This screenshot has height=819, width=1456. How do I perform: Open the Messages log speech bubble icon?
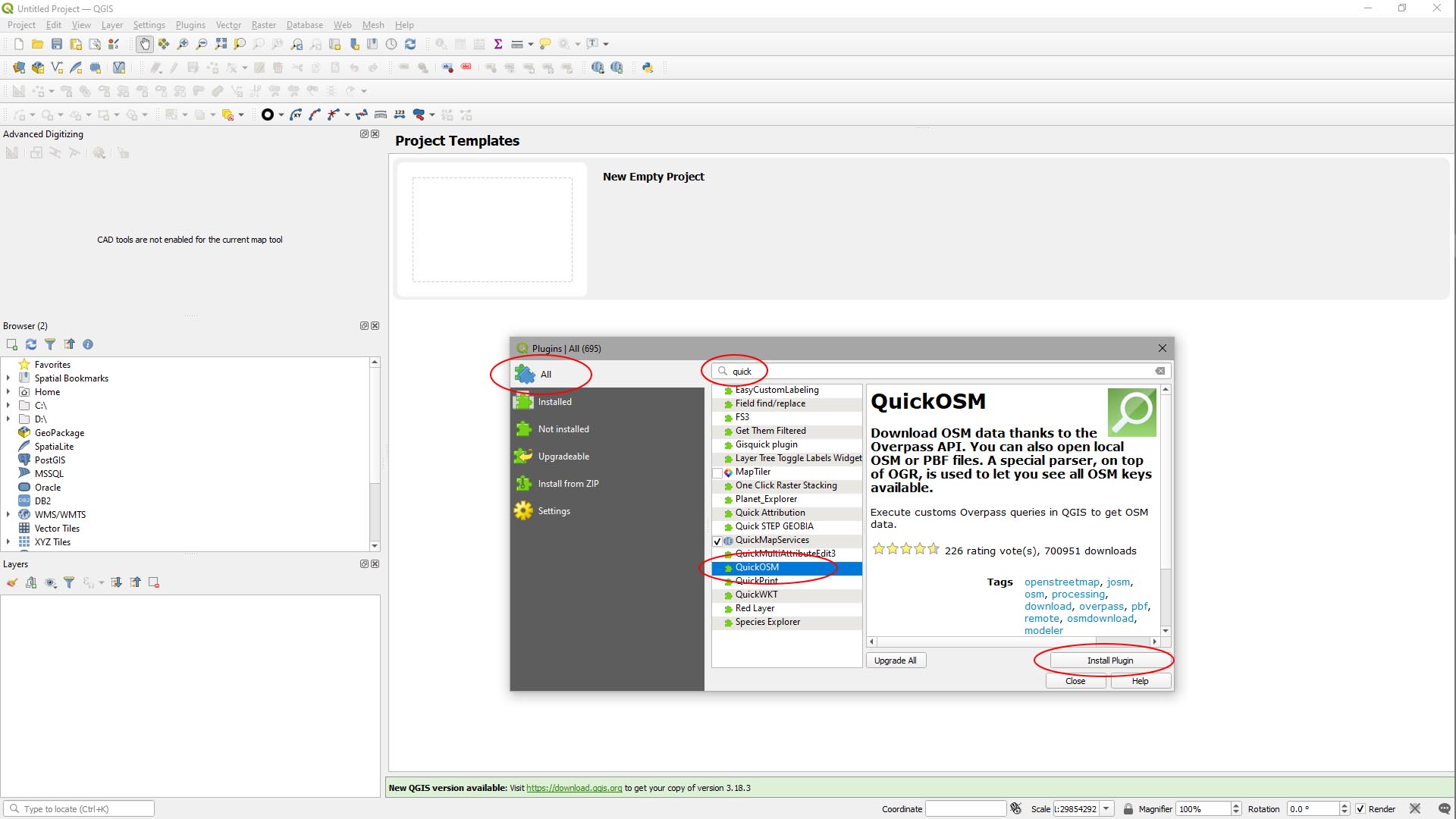point(1445,808)
